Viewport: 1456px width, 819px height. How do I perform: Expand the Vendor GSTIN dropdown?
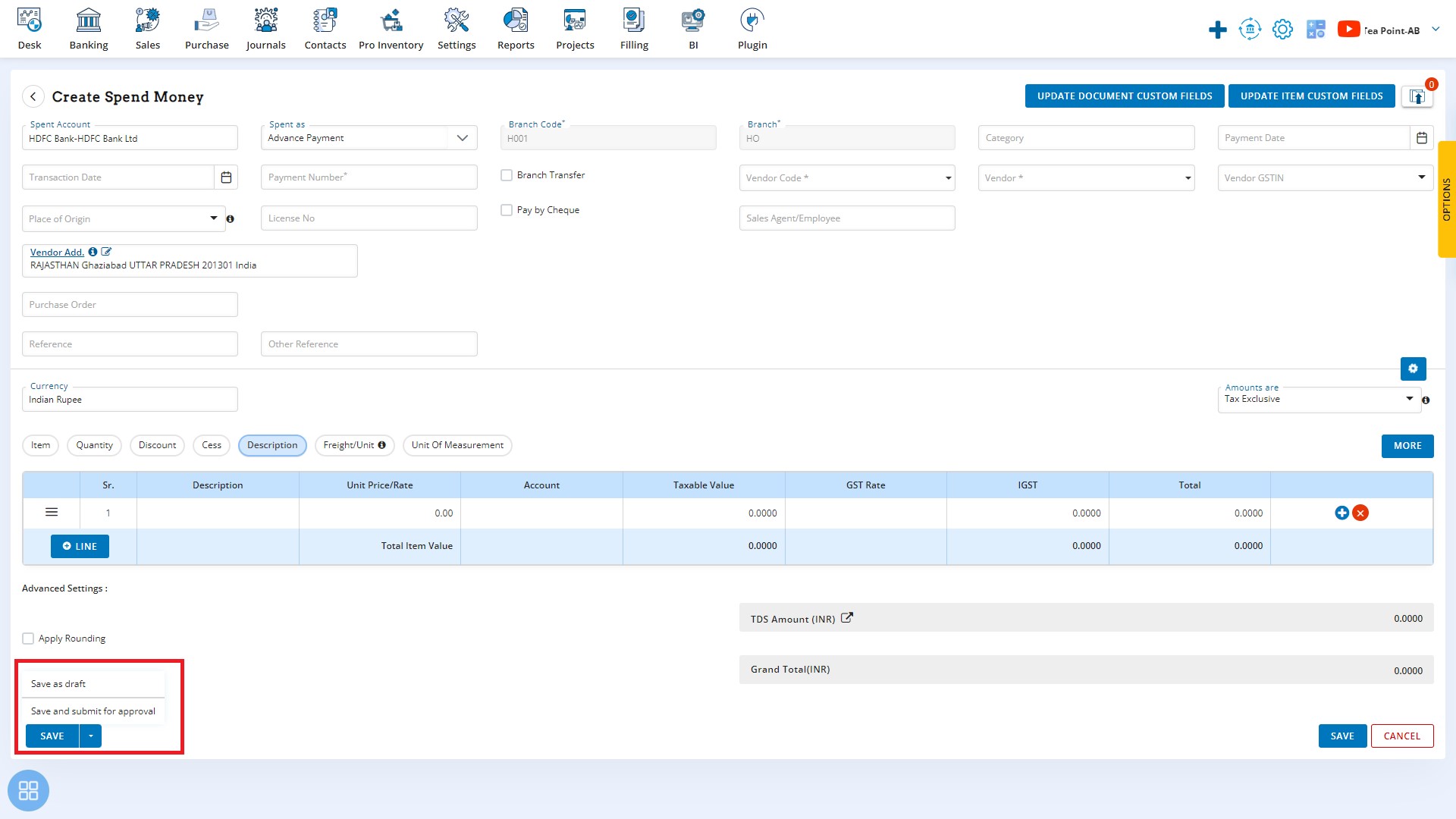pos(1421,178)
